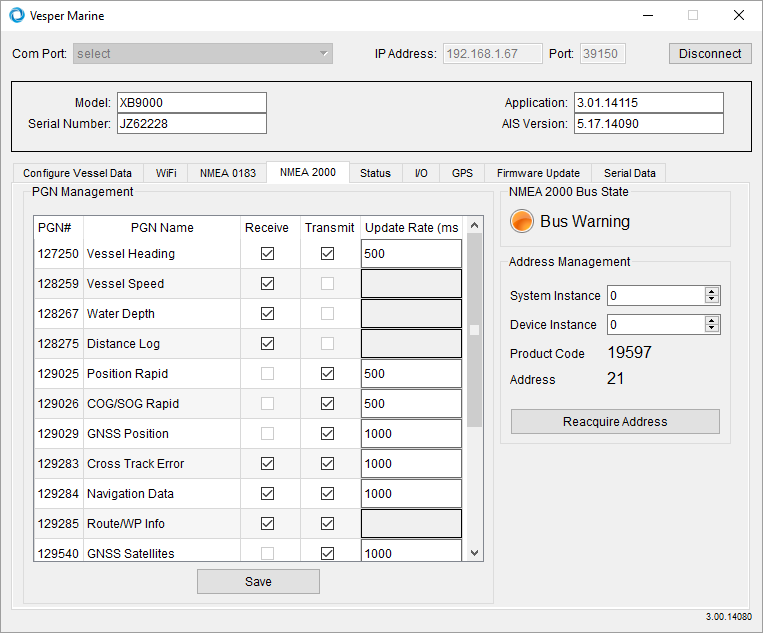Edit Cross Track Error update rate field

[411, 464]
